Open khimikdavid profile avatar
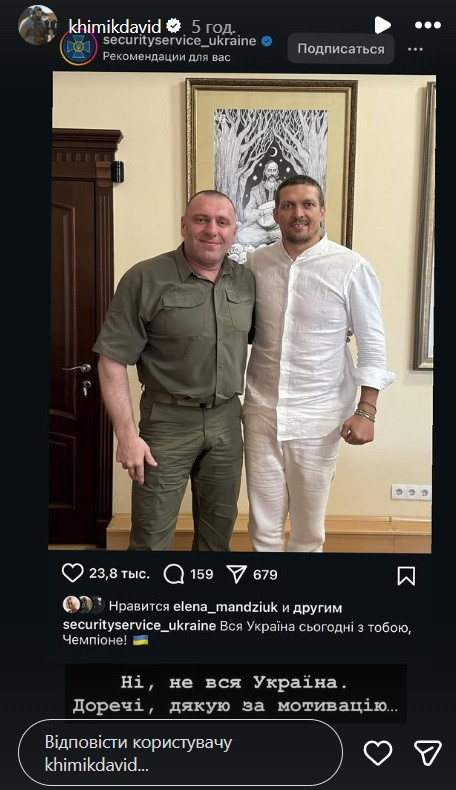Screen dimensions: 456x790 point(37,25)
